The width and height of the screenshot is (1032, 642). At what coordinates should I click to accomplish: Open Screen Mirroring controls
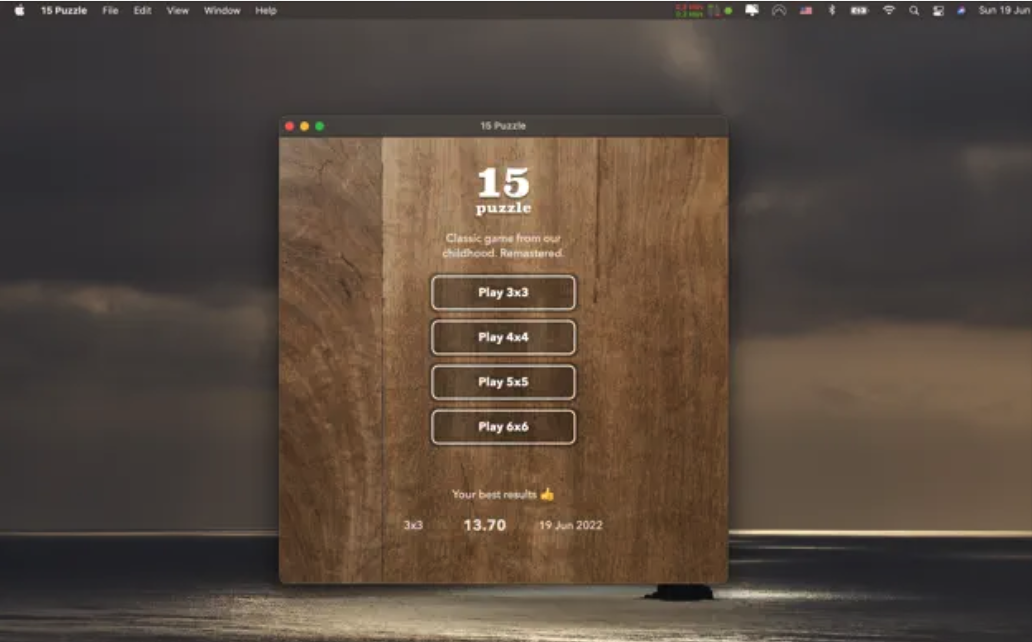tap(752, 11)
